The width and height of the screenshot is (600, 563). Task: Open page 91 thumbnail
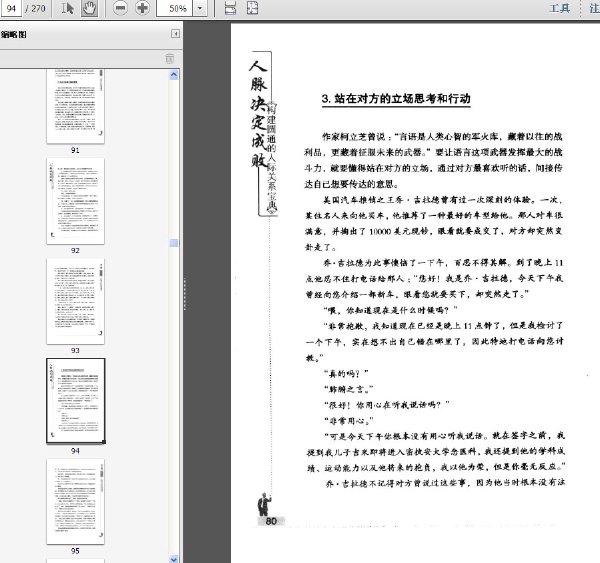point(75,107)
